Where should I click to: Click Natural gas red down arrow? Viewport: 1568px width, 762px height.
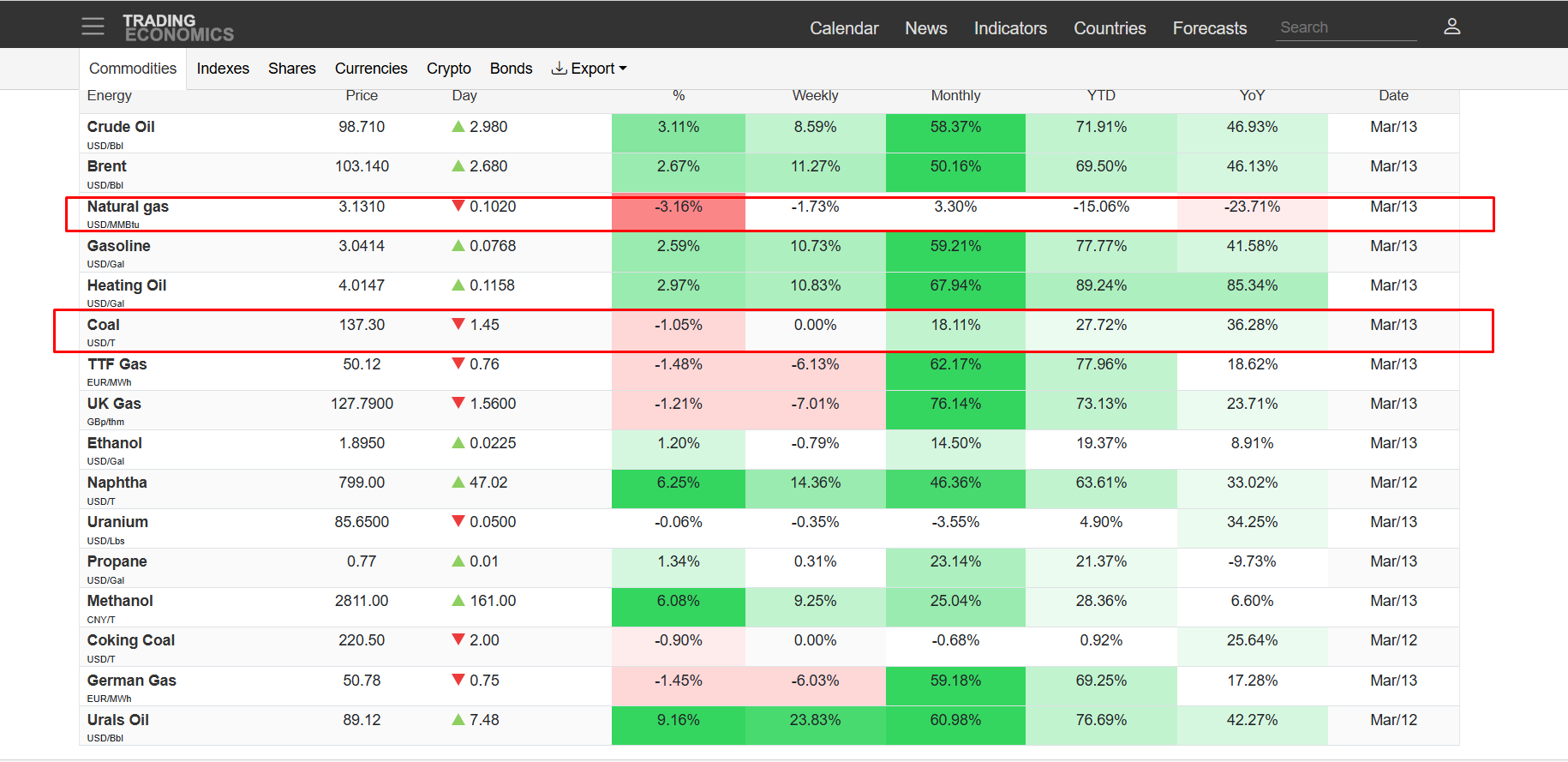(458, 206)
